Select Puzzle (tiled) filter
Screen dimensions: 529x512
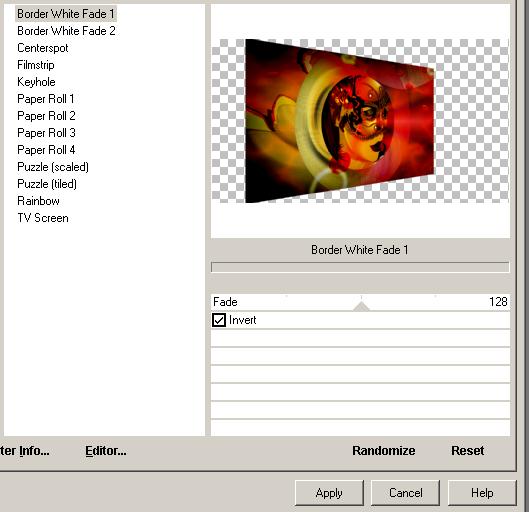coord(47,184)
